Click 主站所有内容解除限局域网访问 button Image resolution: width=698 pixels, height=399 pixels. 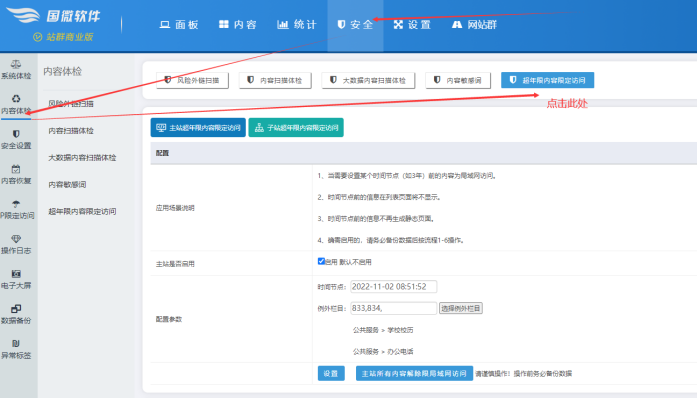(x=414, y=374)
